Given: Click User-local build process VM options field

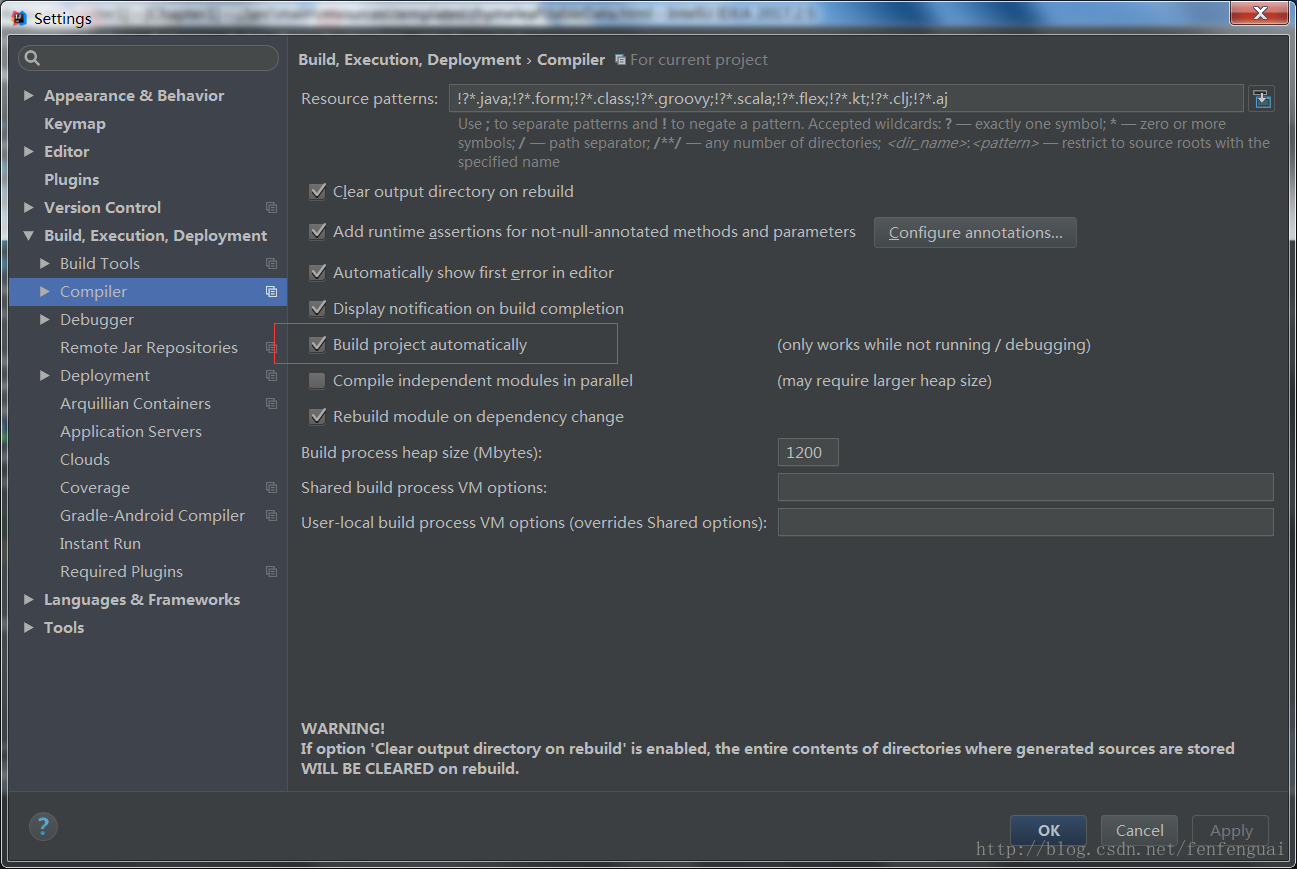Looking at the screenshot, I should (x=1025, y=522).
